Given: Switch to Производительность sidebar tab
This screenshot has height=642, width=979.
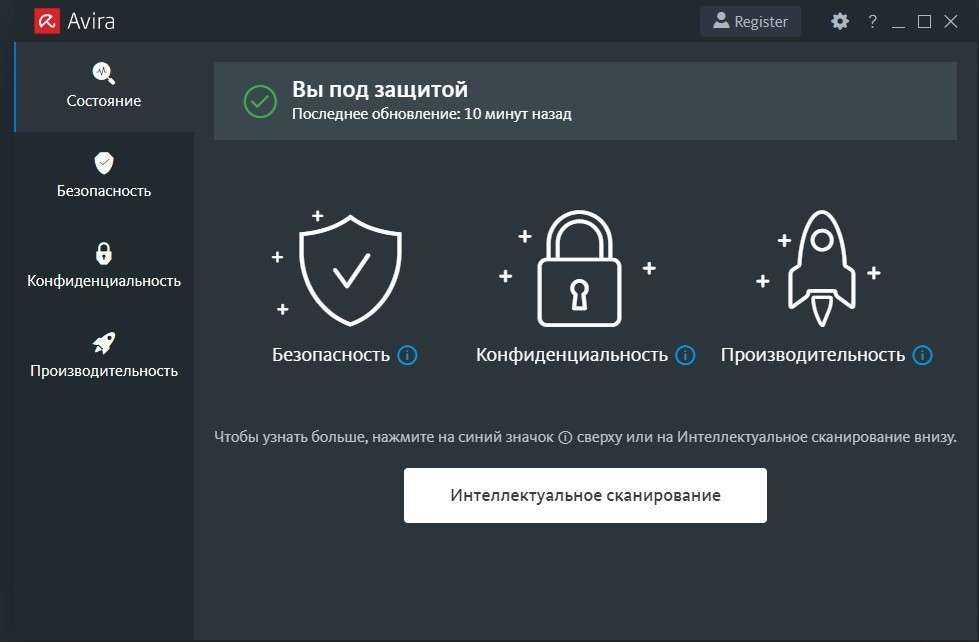Looking at the screenshot, I should click(x=104, y=356).
